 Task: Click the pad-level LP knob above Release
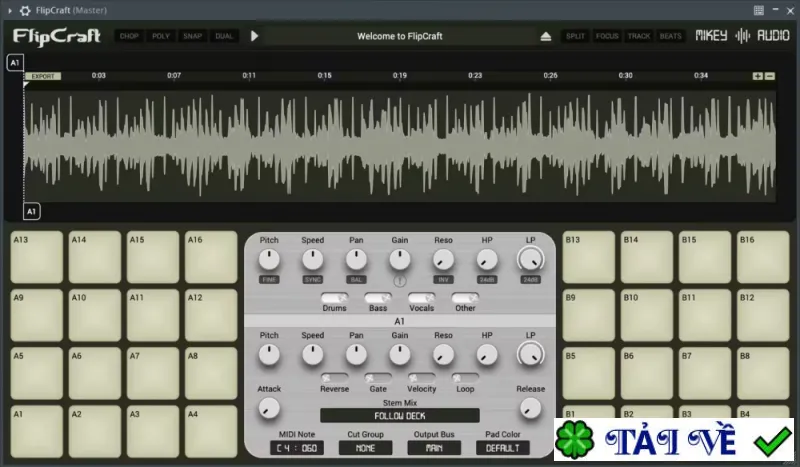tap(531, 355)
